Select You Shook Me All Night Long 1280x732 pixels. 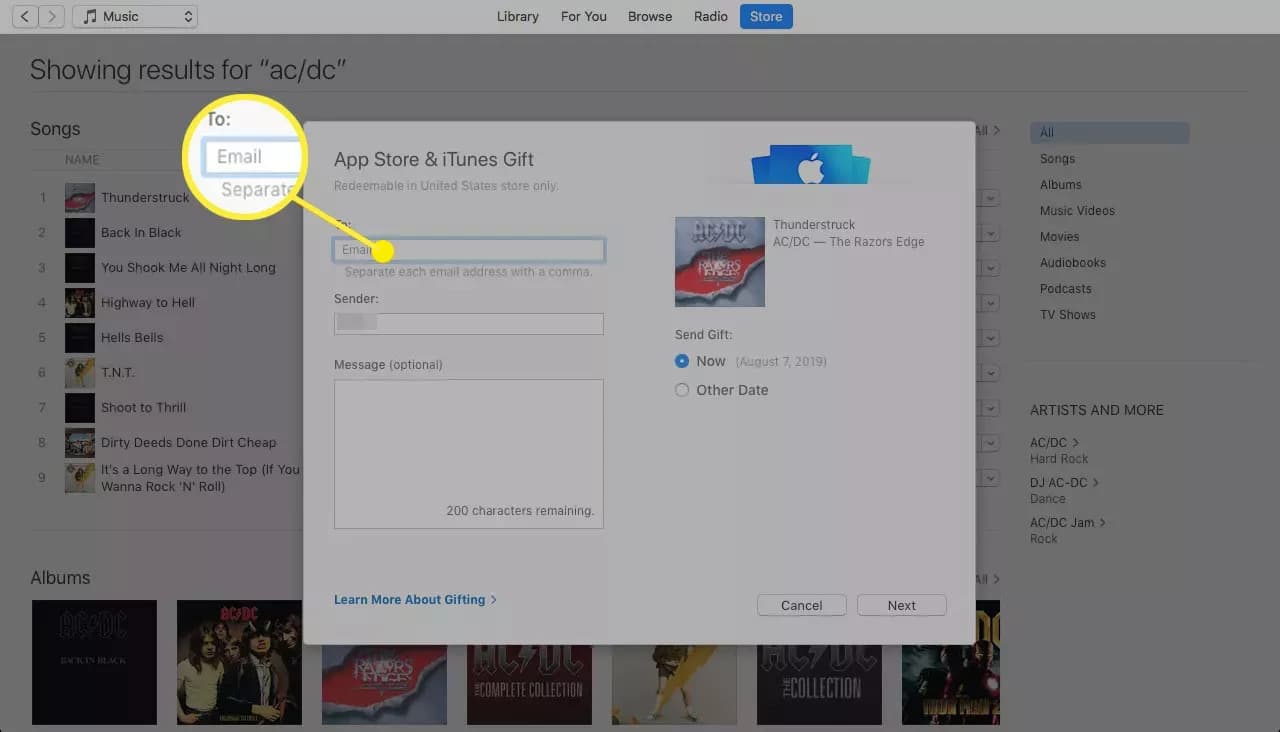(x=188, y=267)
